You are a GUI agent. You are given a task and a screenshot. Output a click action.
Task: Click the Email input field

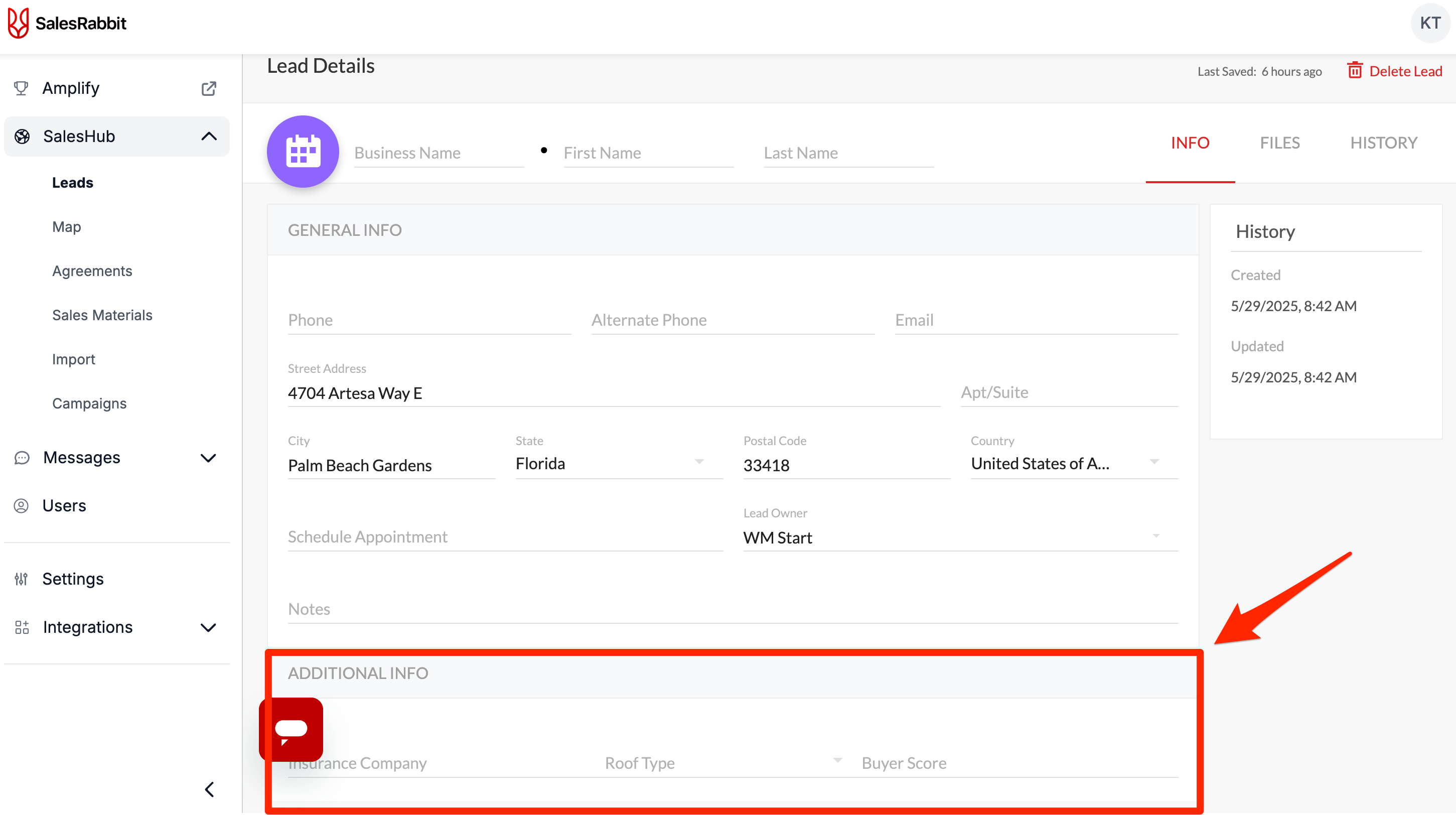click(1036, 320)
